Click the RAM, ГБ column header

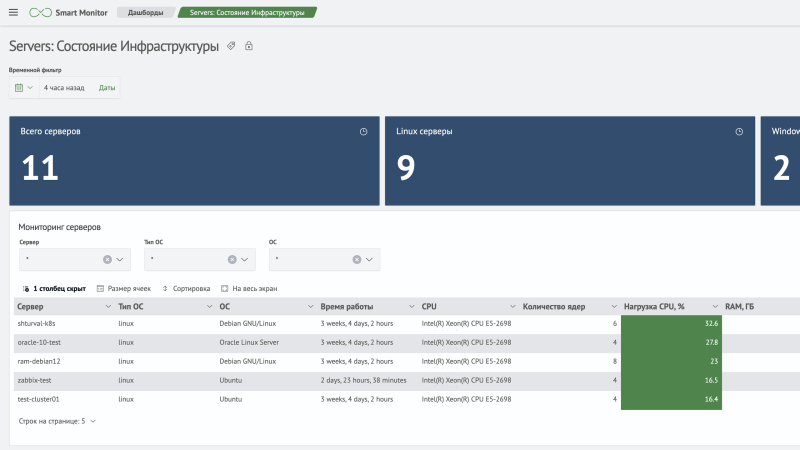(739, 307)
